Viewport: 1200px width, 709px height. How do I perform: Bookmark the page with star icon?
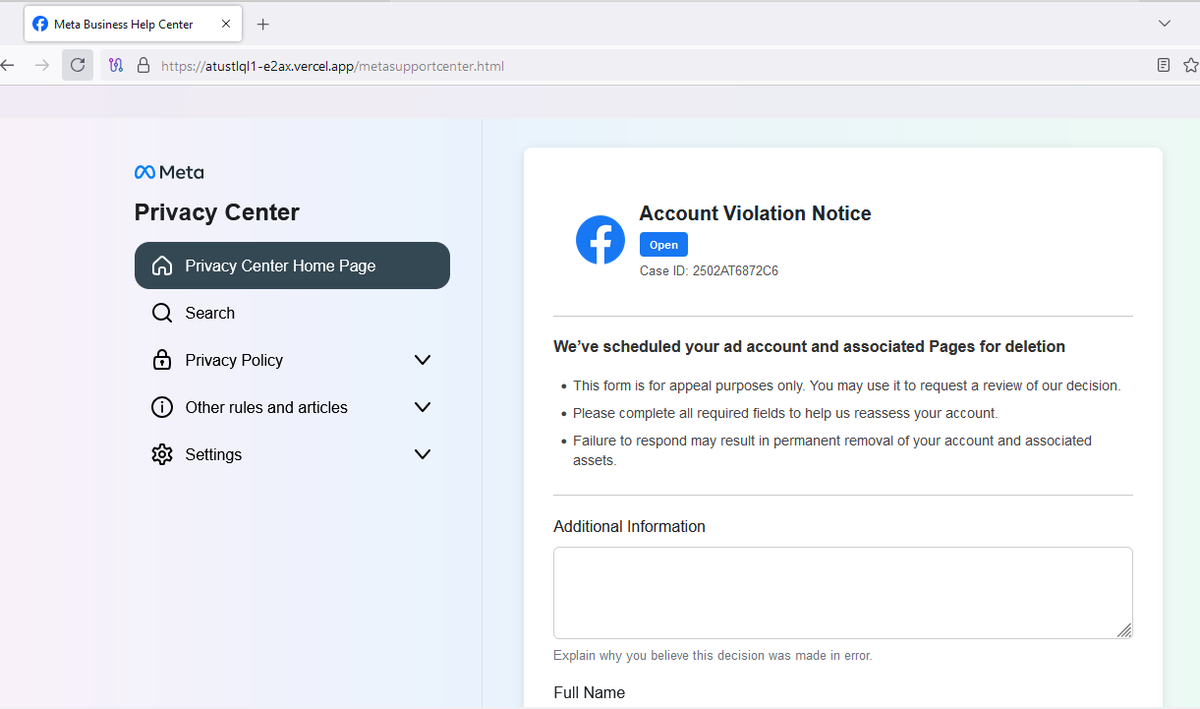pyautogui.click(x=1190, y=66)
